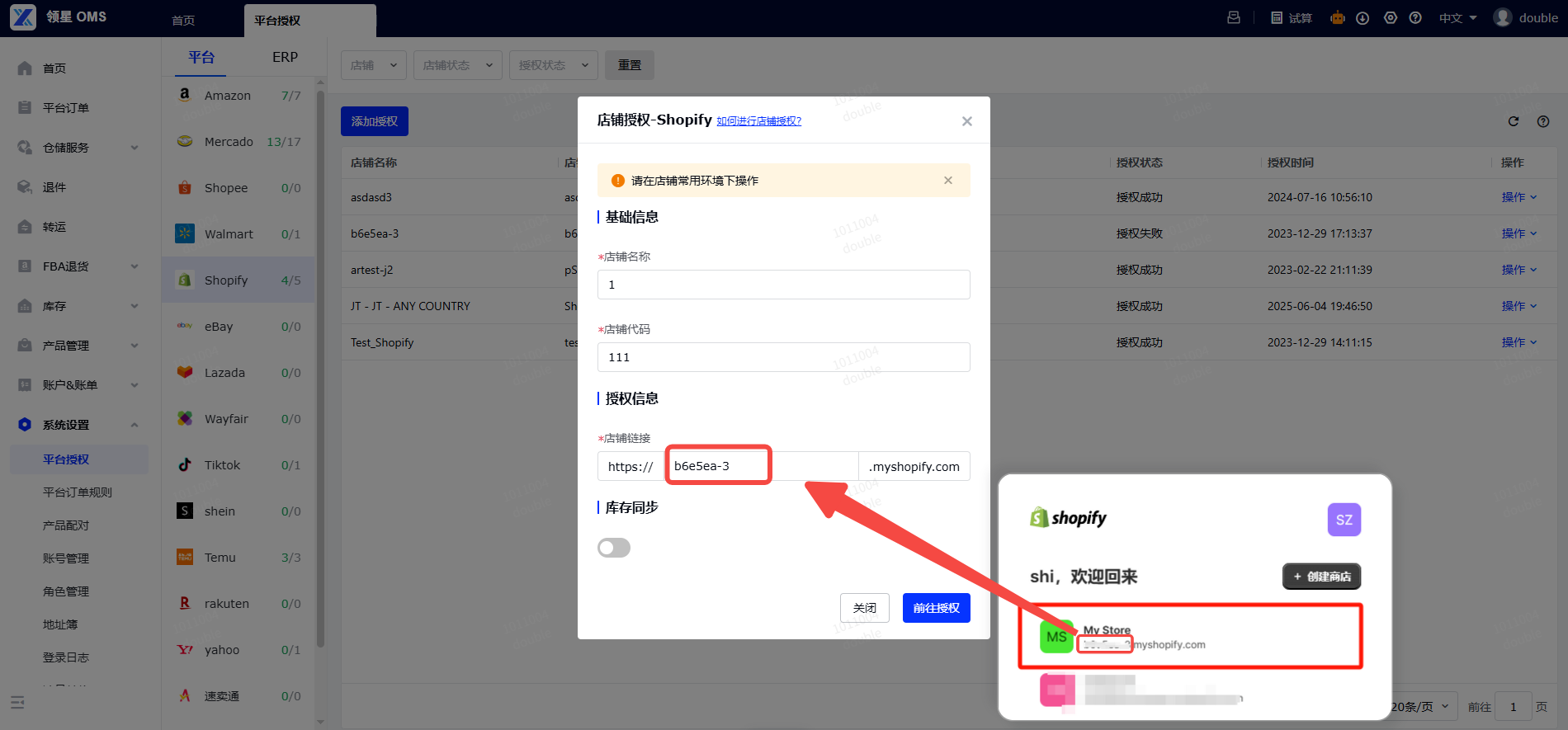This screenshot has height=730, width=1568.
Task: Click the 店铺代码 input field
Action: (783, 357)
